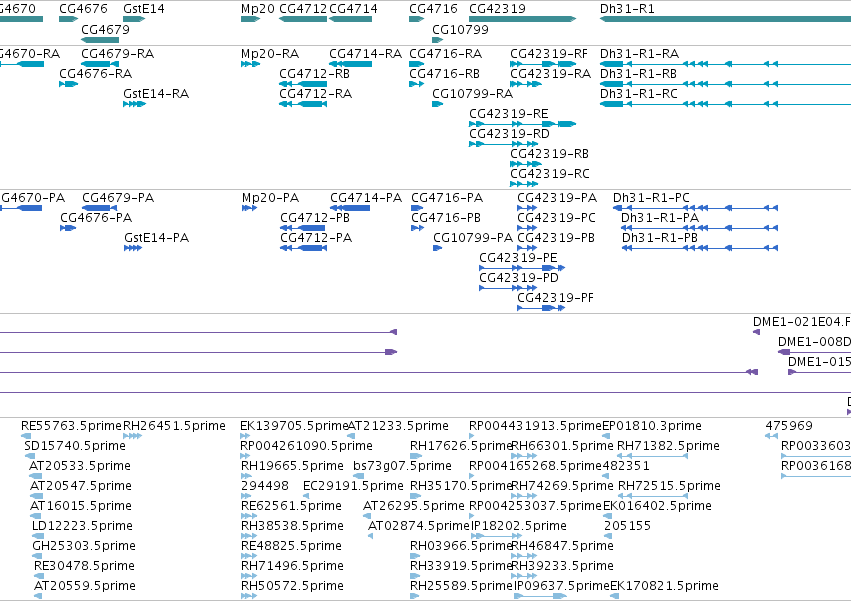Click the Mp20 gene label
The height and width of the screenshot is (601, 851).
coord(258,9)
